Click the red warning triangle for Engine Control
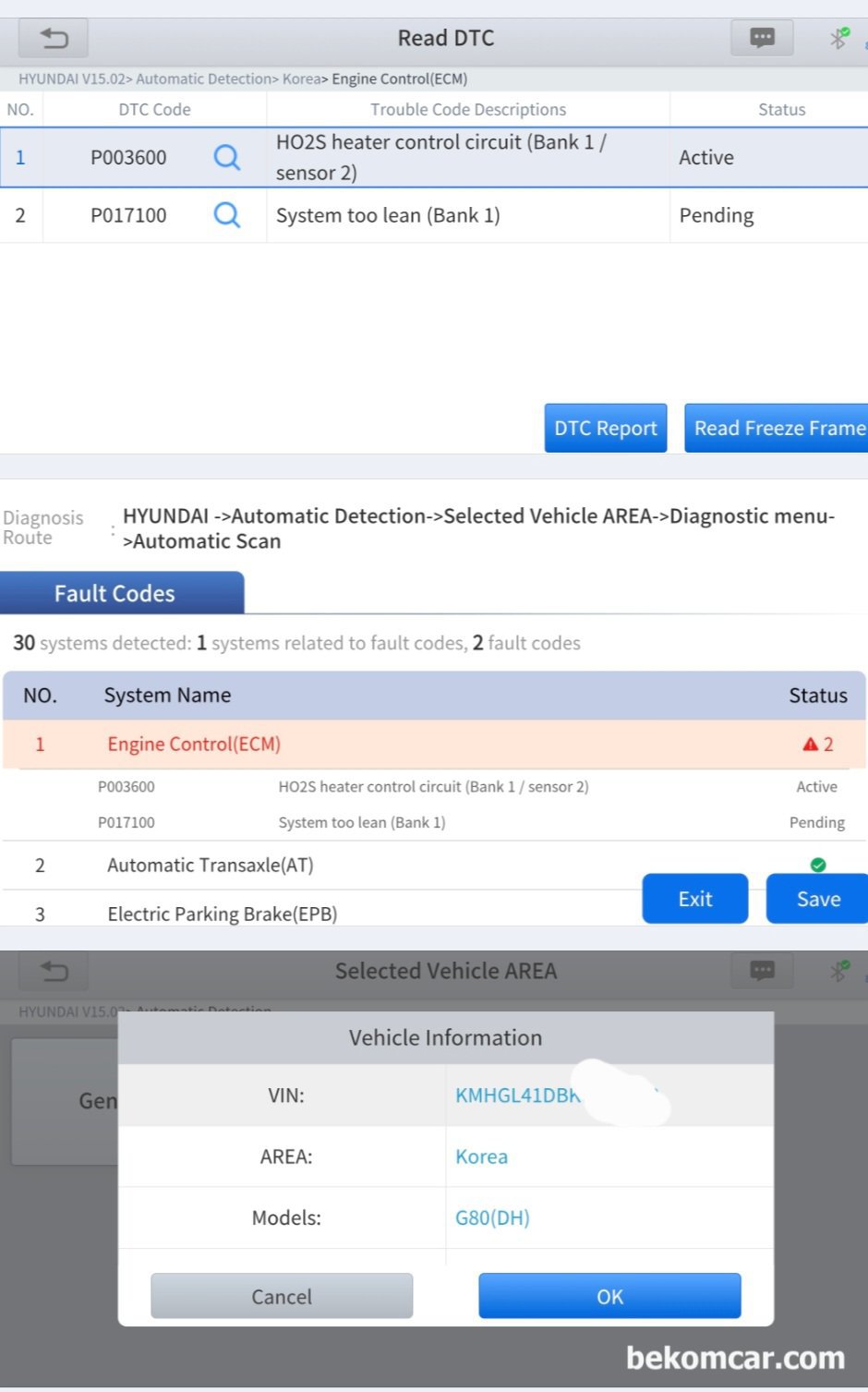 pos(810,744)
